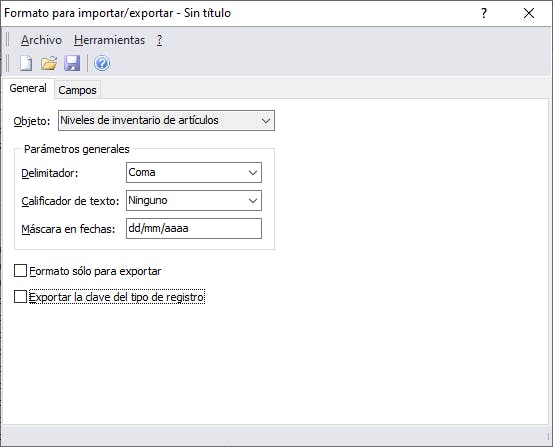553x447 pixels.
Task: Switch to the Campos tab
Action: point(77,90)
